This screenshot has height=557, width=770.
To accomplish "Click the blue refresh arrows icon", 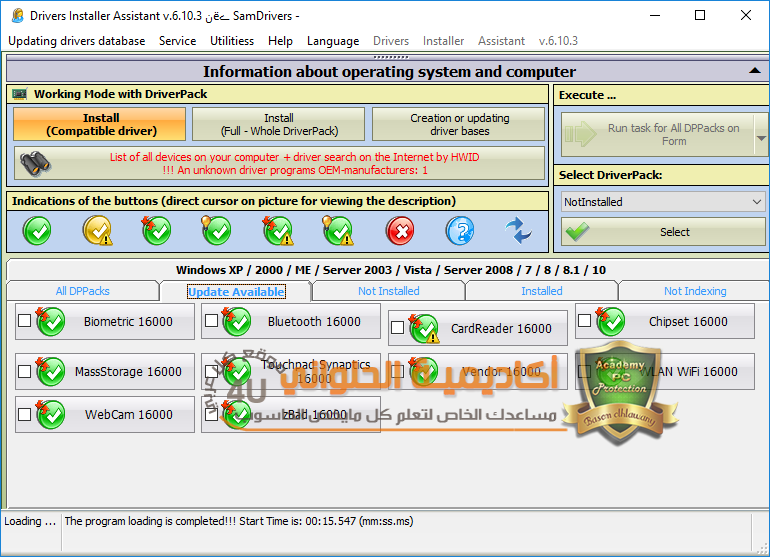I will tap(518, 231).
